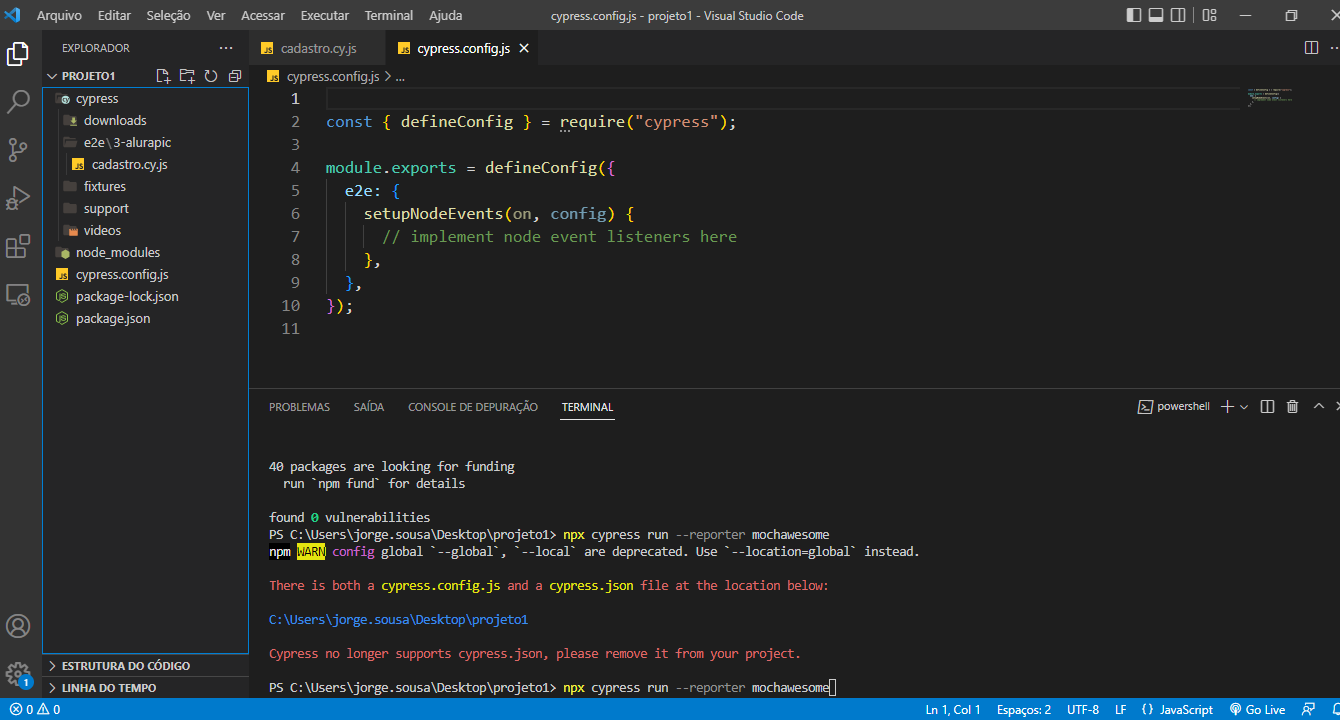The height and width of the screenshot is (720, 1340).
Task: Switch to the SAÍDA panel tab
Action: click(369, 407)
